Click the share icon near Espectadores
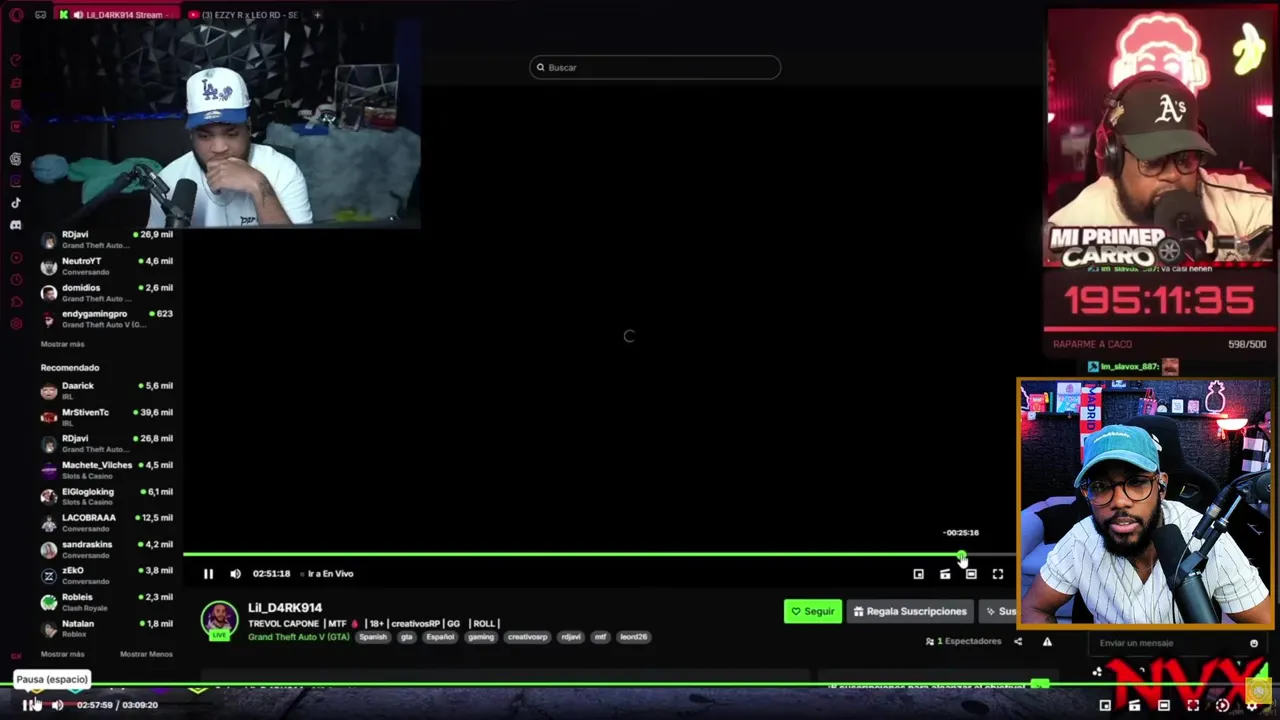Viewport: 1280px width, 720px height. [x=1018, y=642]
